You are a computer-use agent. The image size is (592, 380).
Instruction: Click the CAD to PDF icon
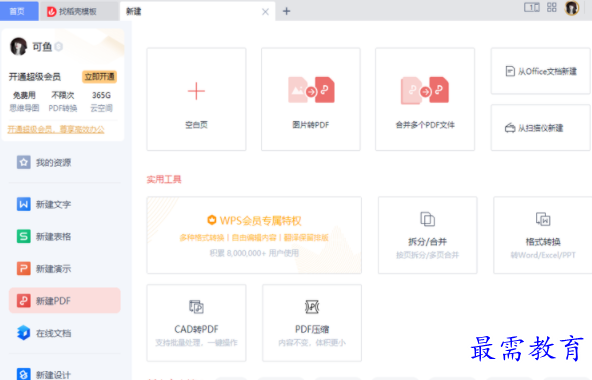point(196,307)
